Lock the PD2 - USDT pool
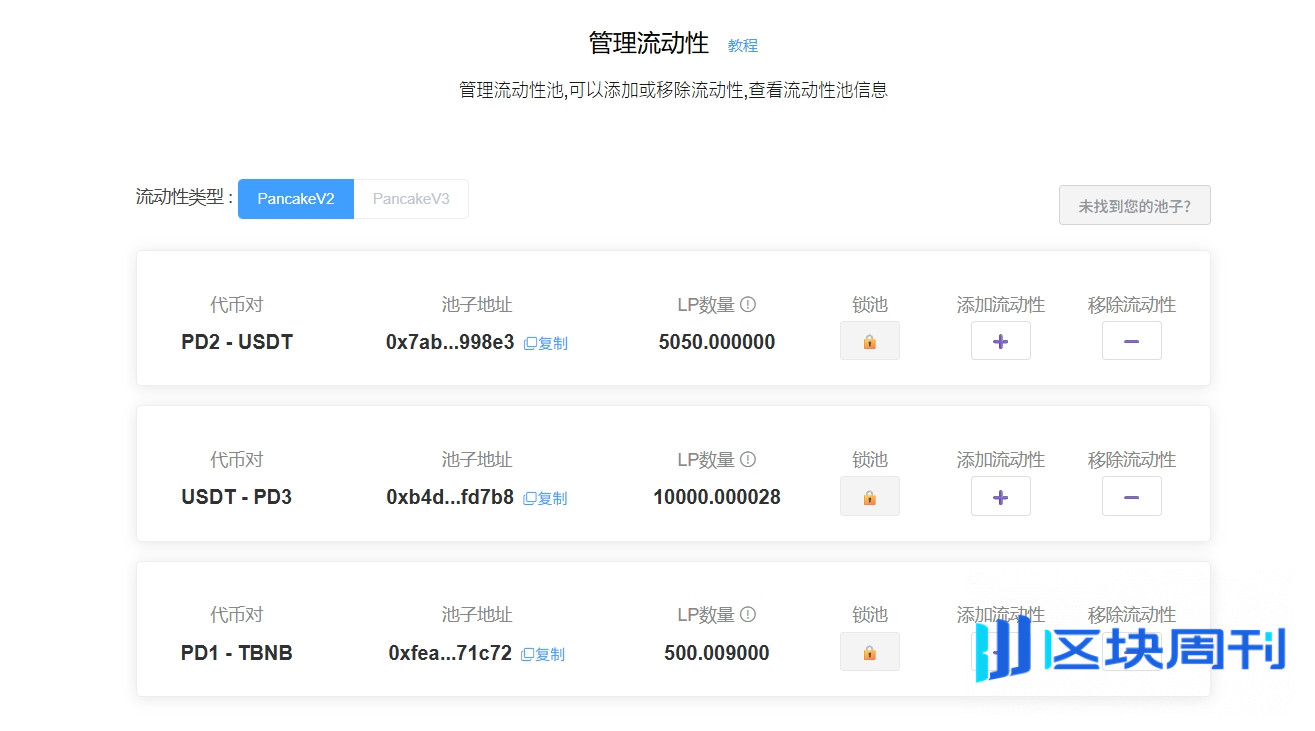The image size is (1315, 731). 869,341
